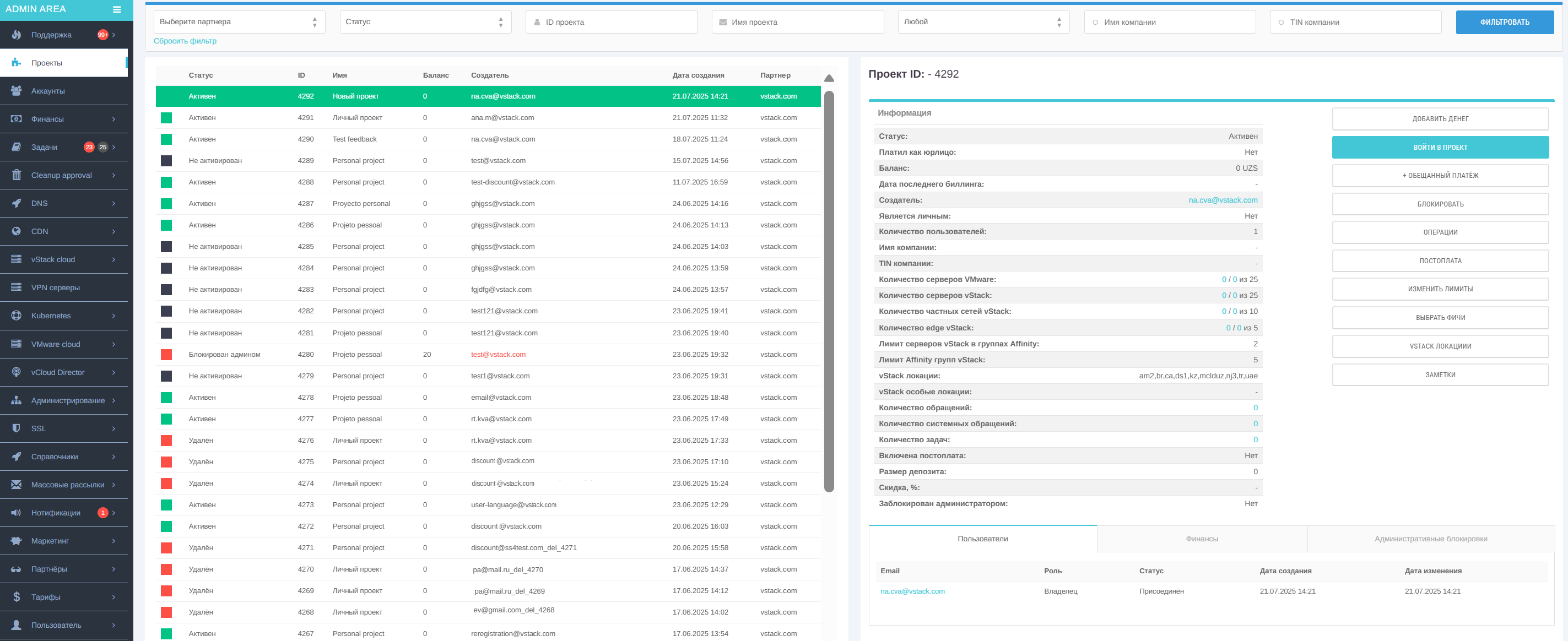Image resolution: width=1568 pixels, height=641 pixels.
Task: Open VPN серверы menu item
Action: (x=64, y=287)
